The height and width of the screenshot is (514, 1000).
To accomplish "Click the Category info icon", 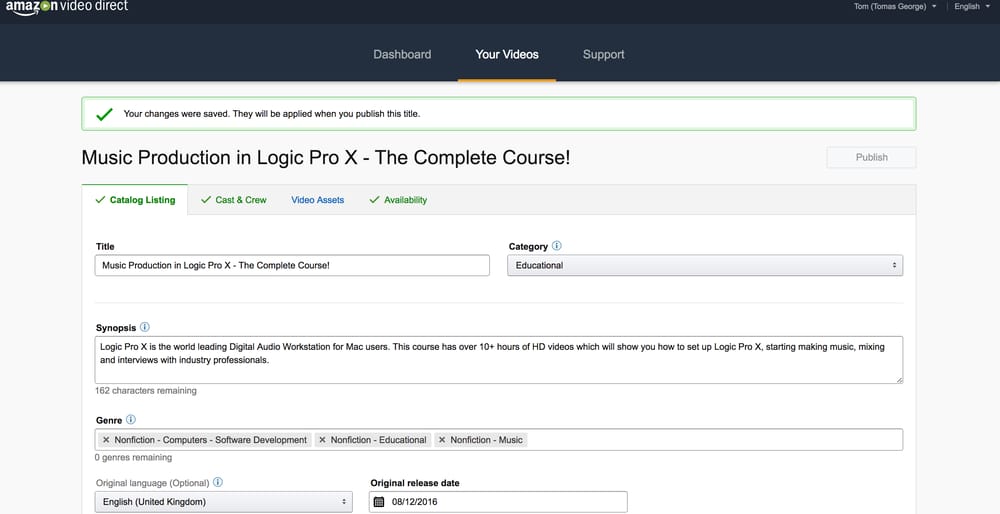I will point(557,246).
